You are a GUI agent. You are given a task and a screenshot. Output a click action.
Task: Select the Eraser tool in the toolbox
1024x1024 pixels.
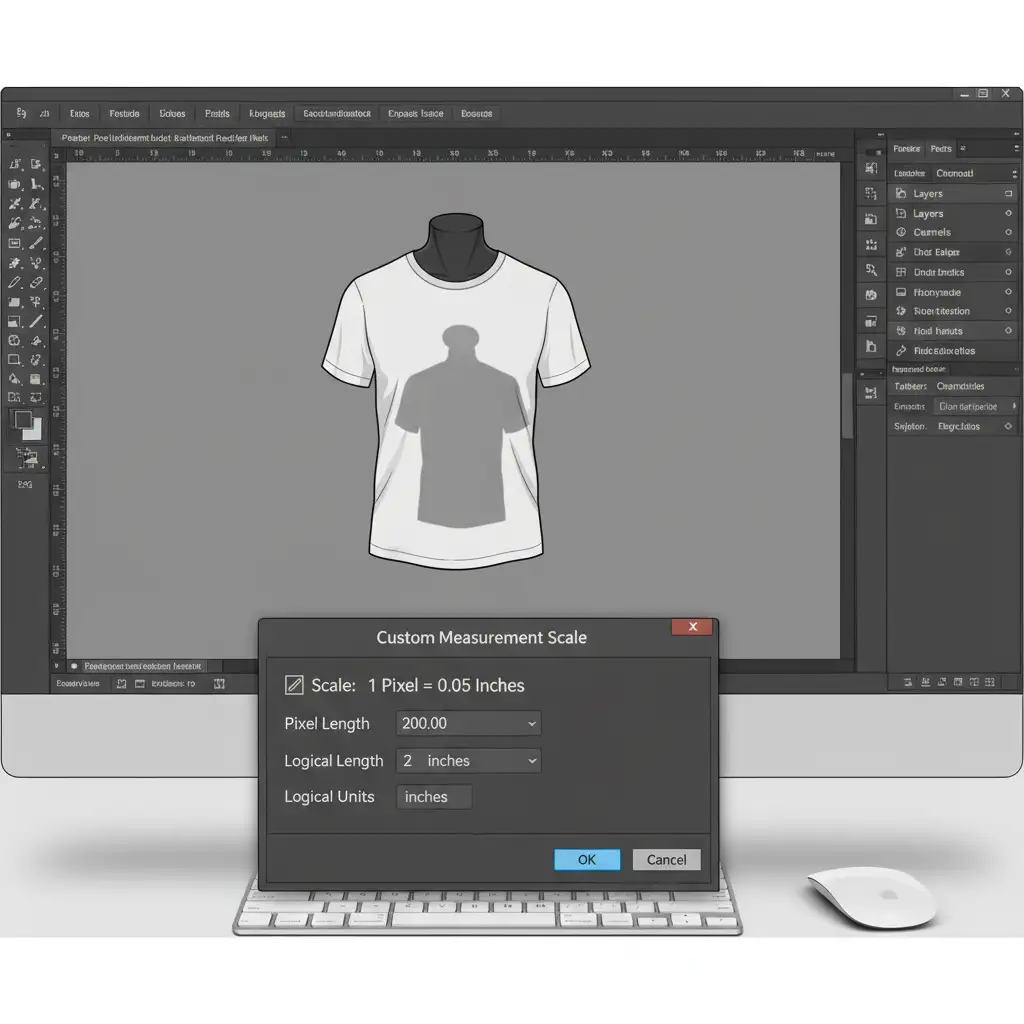click(x=37, y=283)
